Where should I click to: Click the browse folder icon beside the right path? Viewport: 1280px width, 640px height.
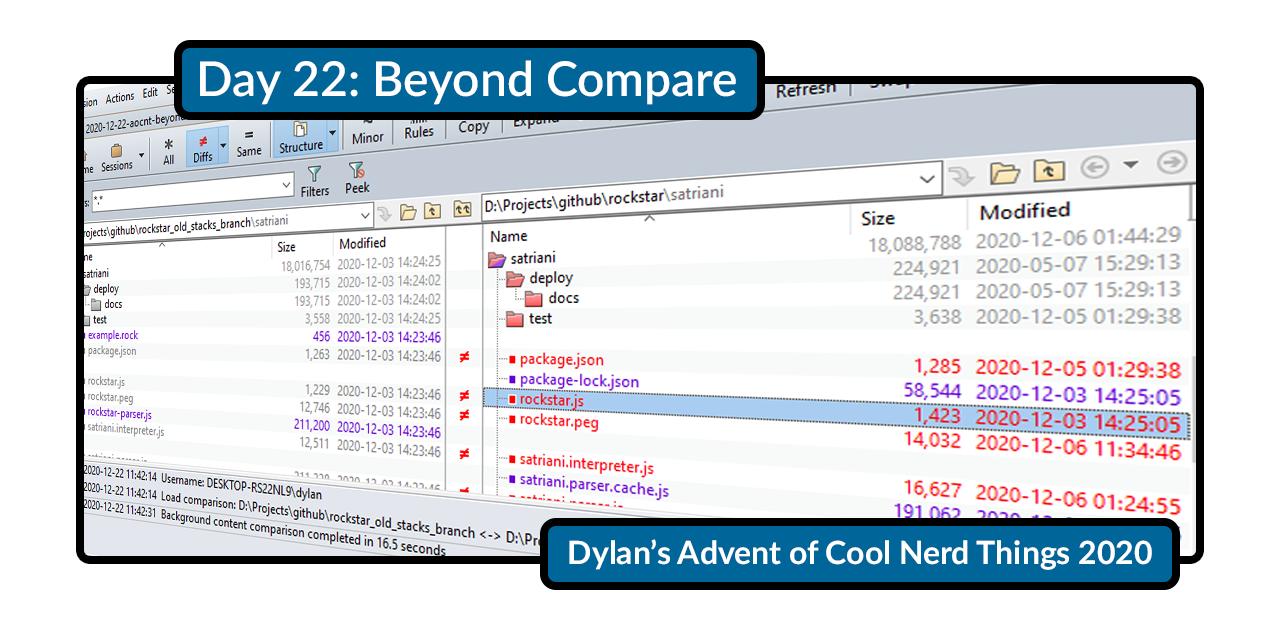point(1005,171)
